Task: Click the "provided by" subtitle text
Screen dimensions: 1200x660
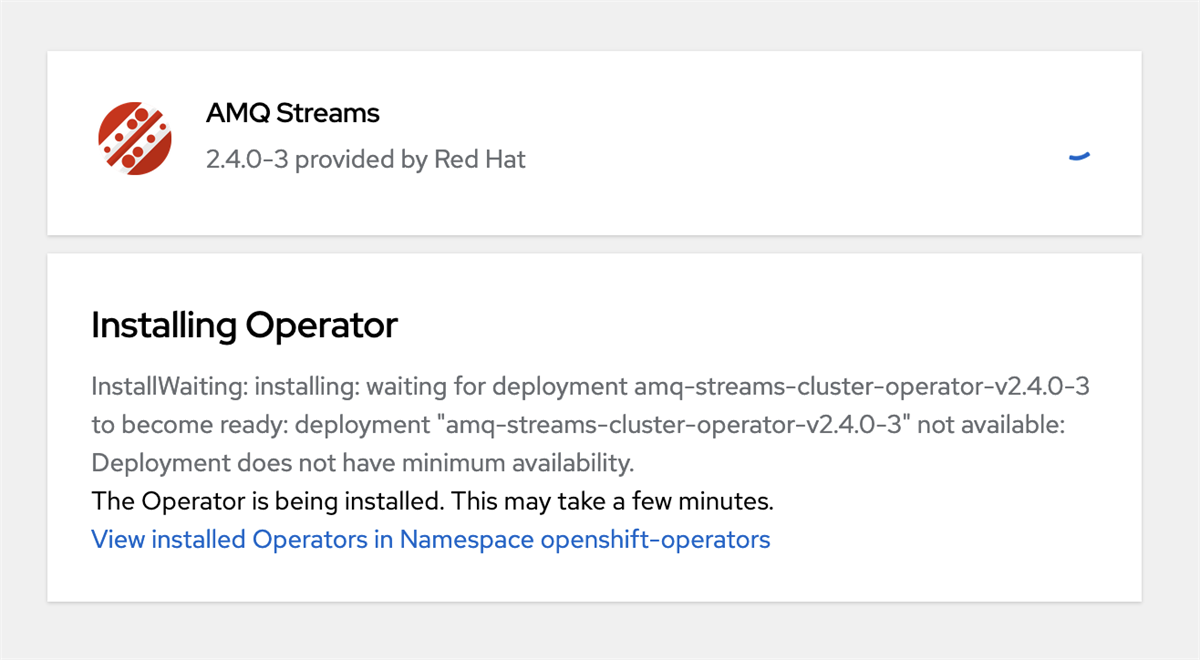Action: click(361, 159)
